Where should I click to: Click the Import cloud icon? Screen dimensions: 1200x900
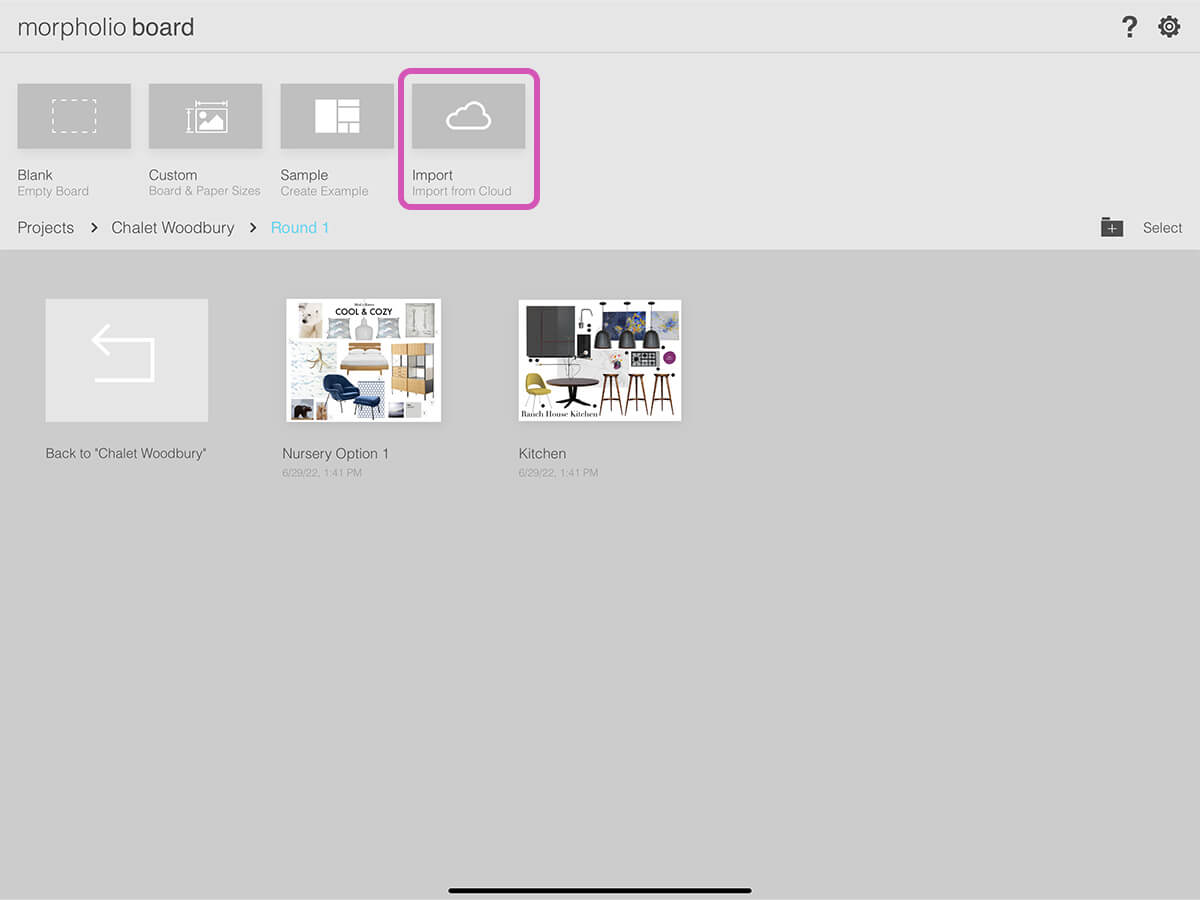468,116
